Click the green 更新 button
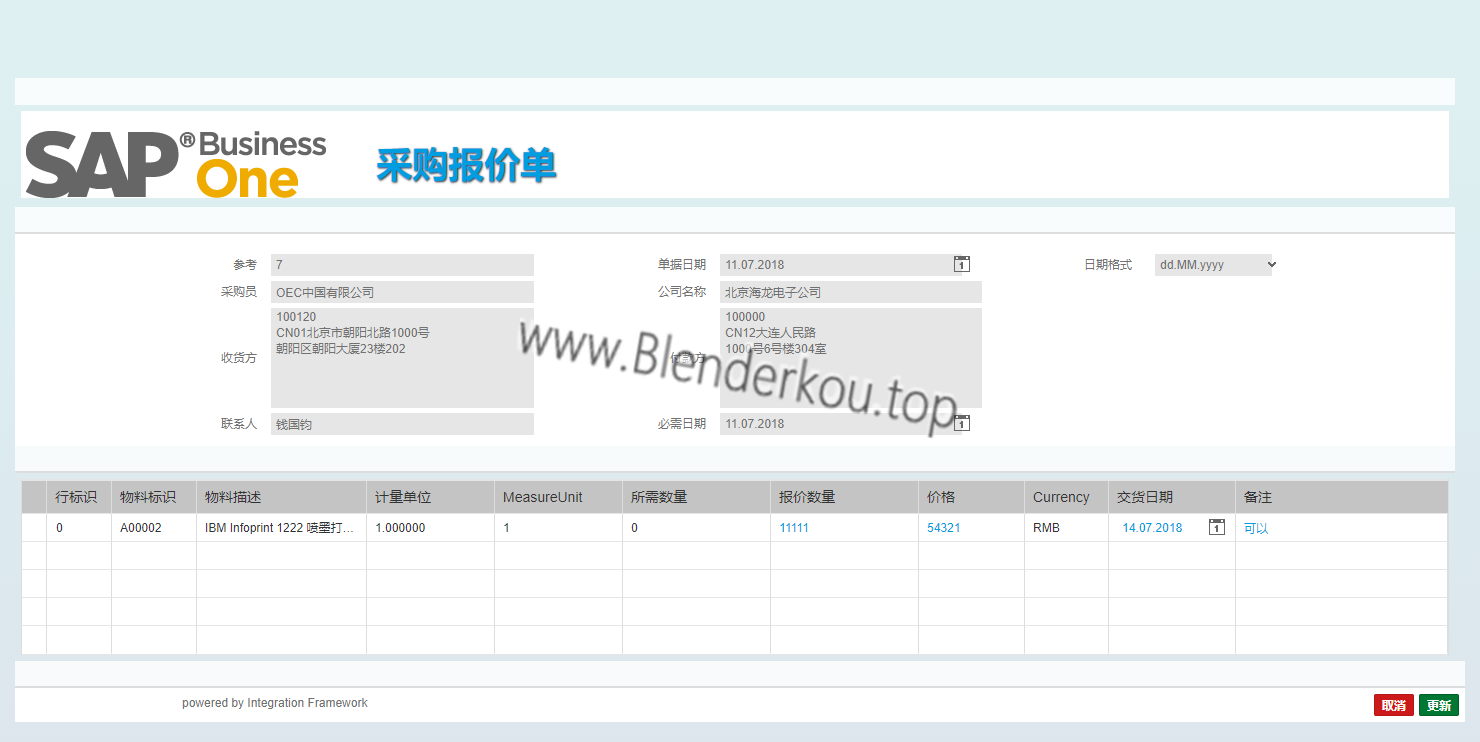1480x742 pixels. coord(1439,705)
